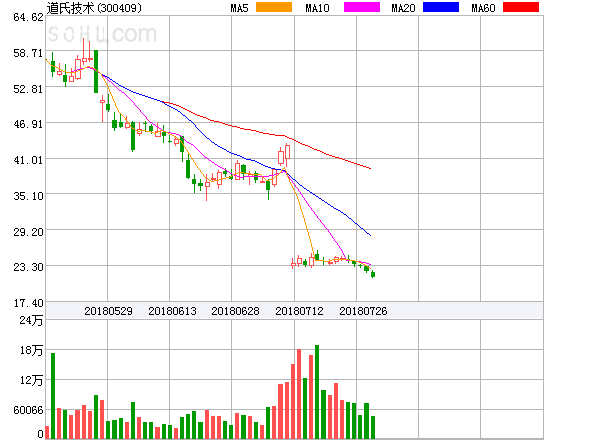Click the 46.91 price axis label
Viewport: 600px width, 440px height.
[28, 124]
